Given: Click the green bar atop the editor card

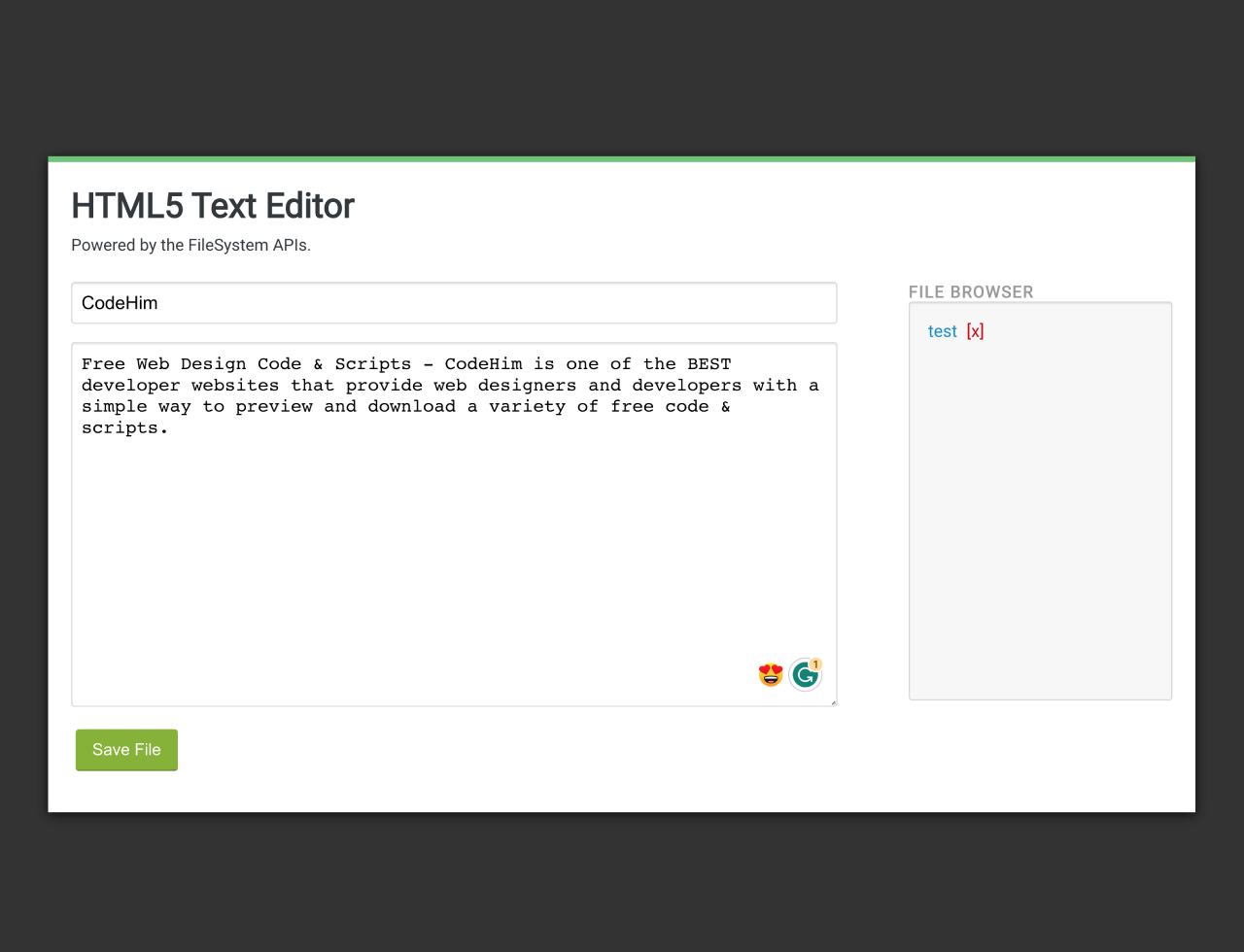Looking at the screenshot, I should pos(622,158).
